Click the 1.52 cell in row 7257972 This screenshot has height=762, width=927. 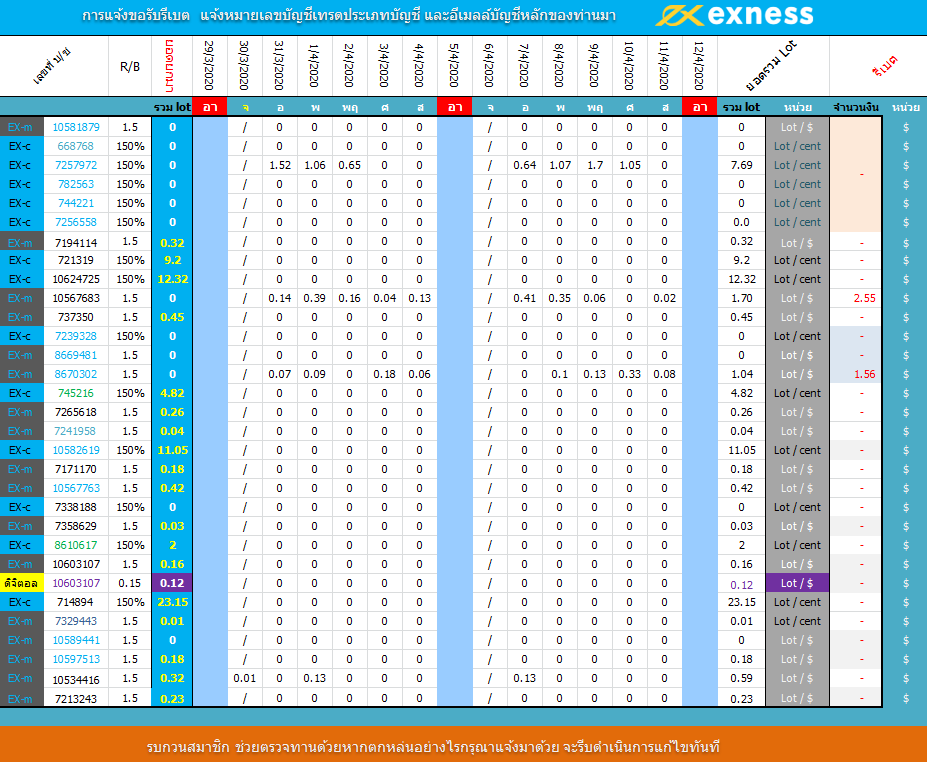[280, 165]
